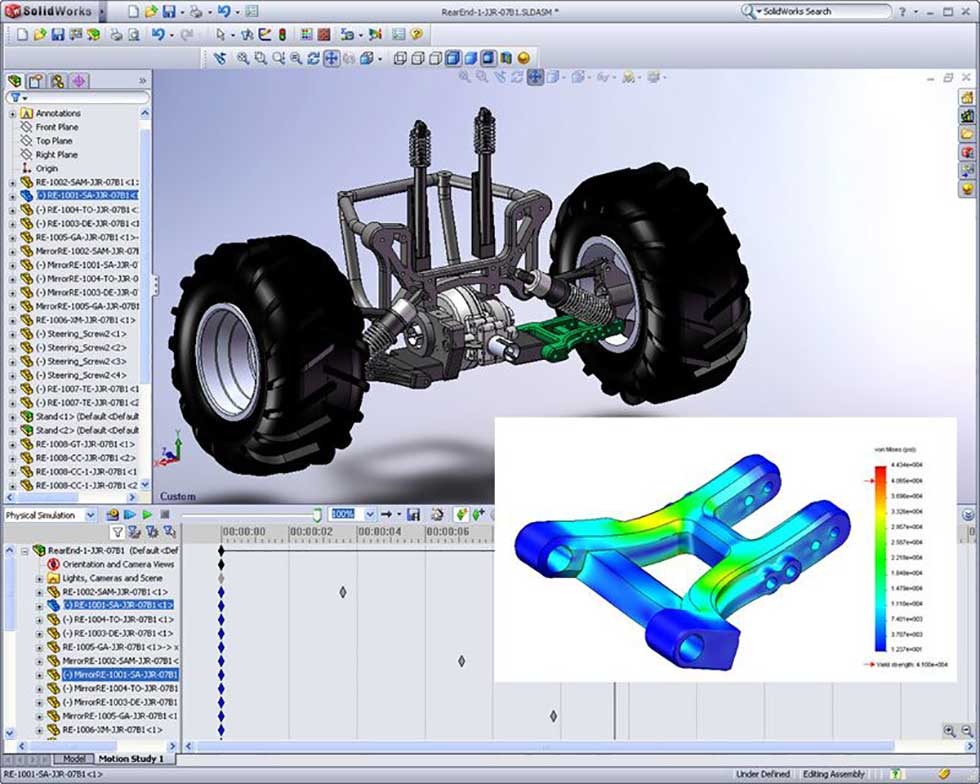The width and height of the screenshot is (980, 784).
Task: Toggle RealView Graphics gold sphere
Action: pos(524,58)
